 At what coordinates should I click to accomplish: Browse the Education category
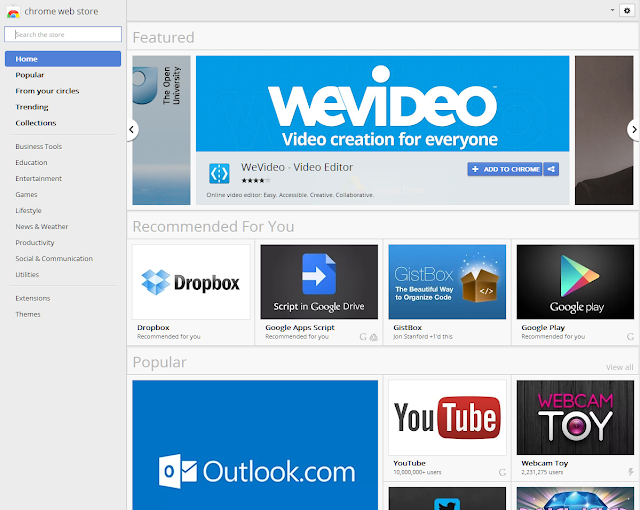pos(31,162)
